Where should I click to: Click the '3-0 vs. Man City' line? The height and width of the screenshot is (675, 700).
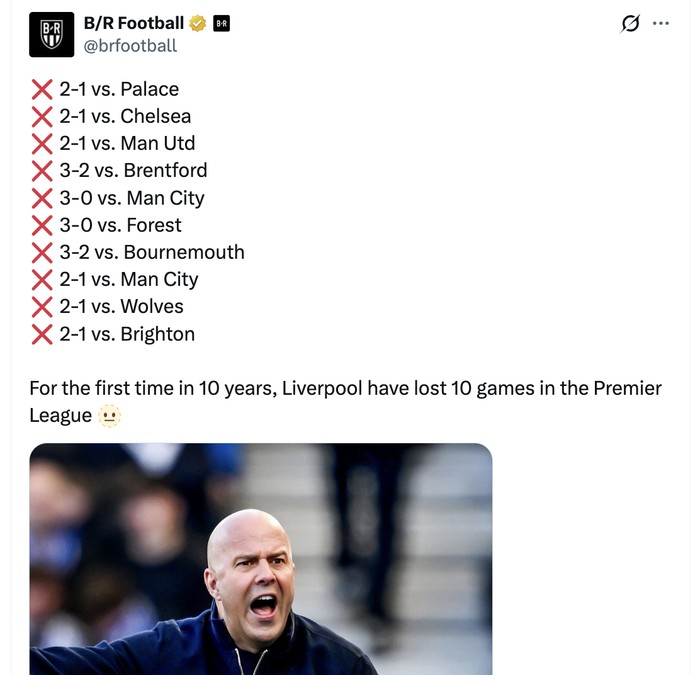131,198
